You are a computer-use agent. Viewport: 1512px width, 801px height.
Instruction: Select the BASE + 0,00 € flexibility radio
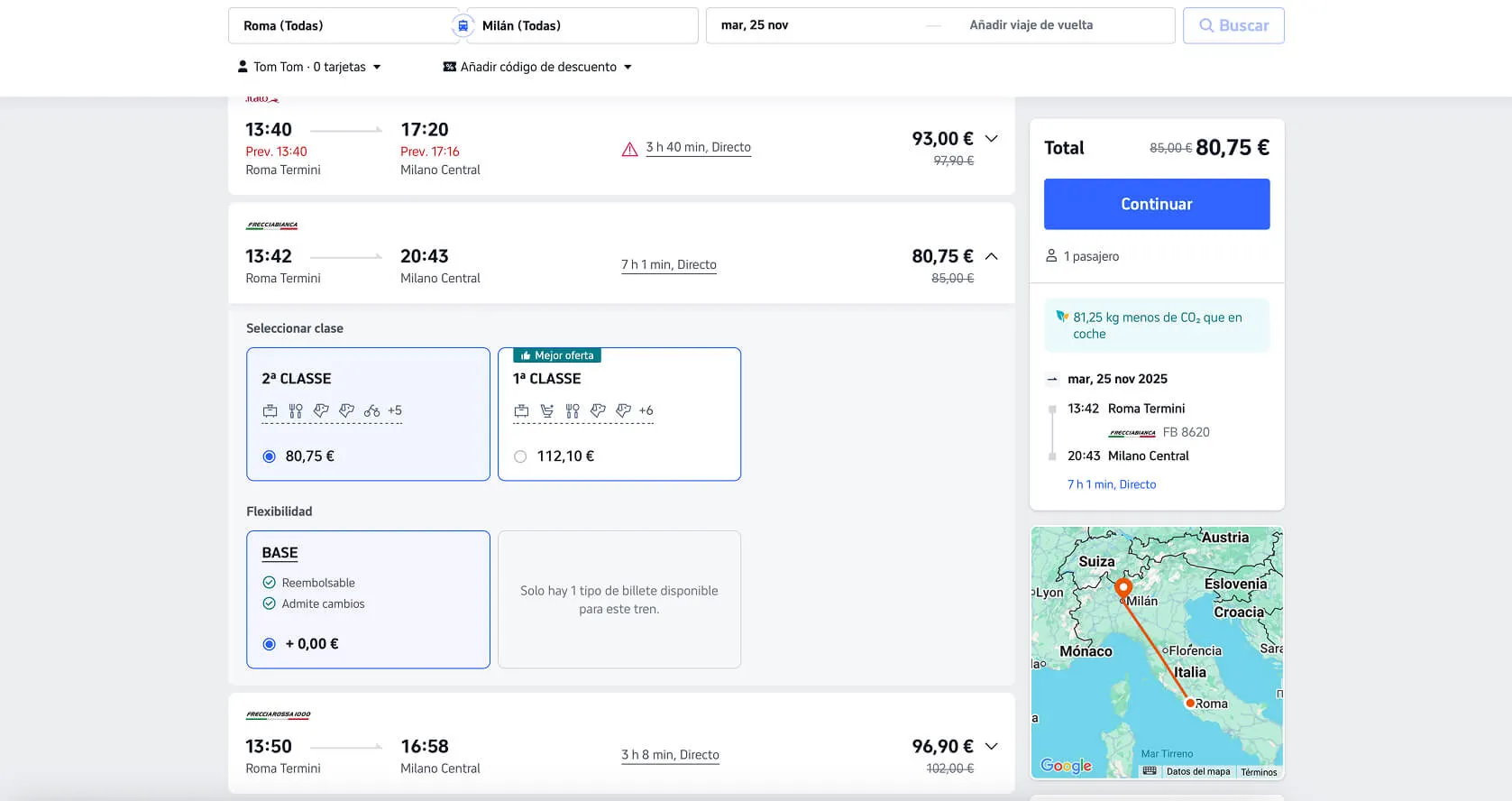click(269, 644)
